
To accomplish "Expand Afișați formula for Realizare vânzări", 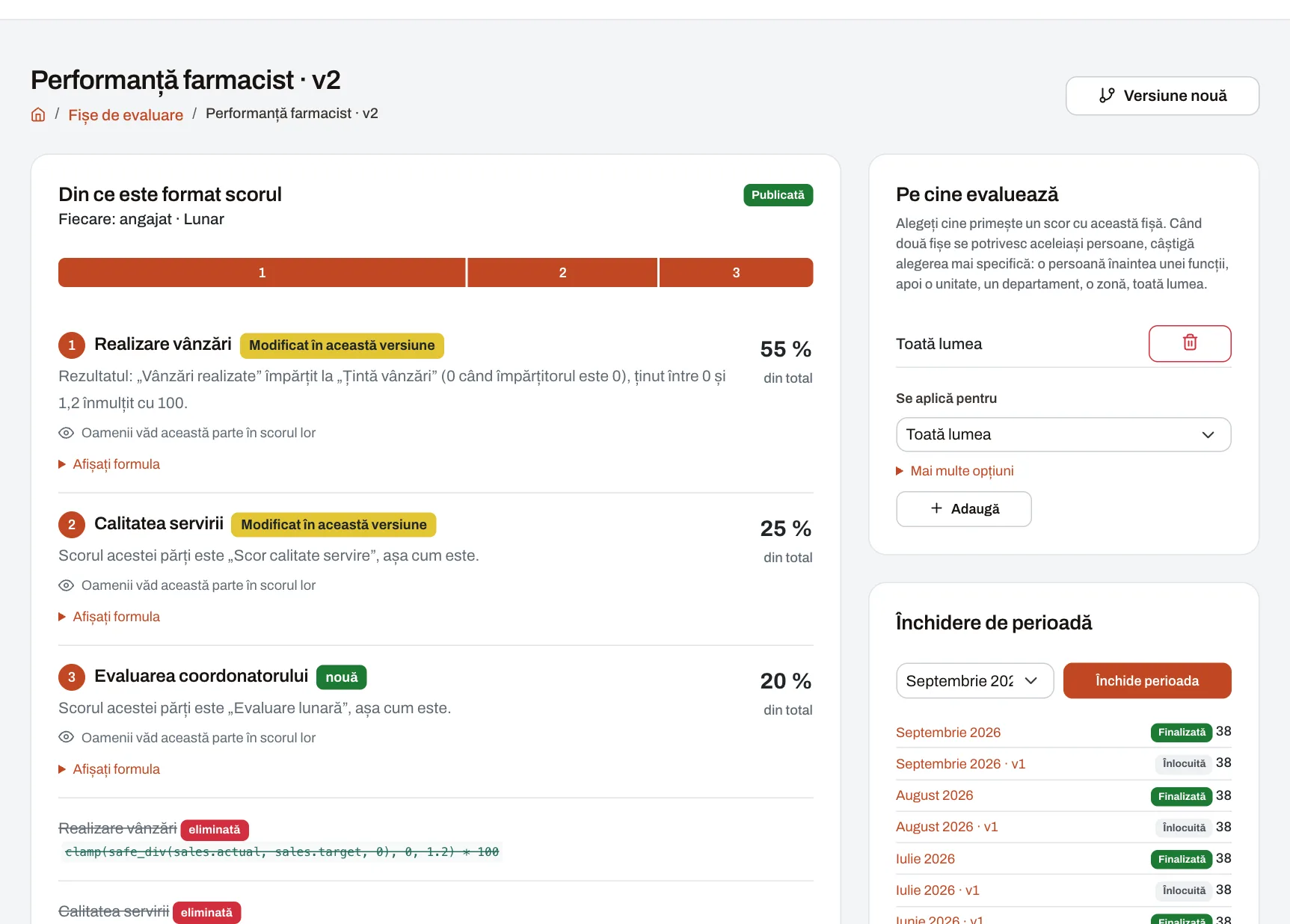I will pos(109,464).
